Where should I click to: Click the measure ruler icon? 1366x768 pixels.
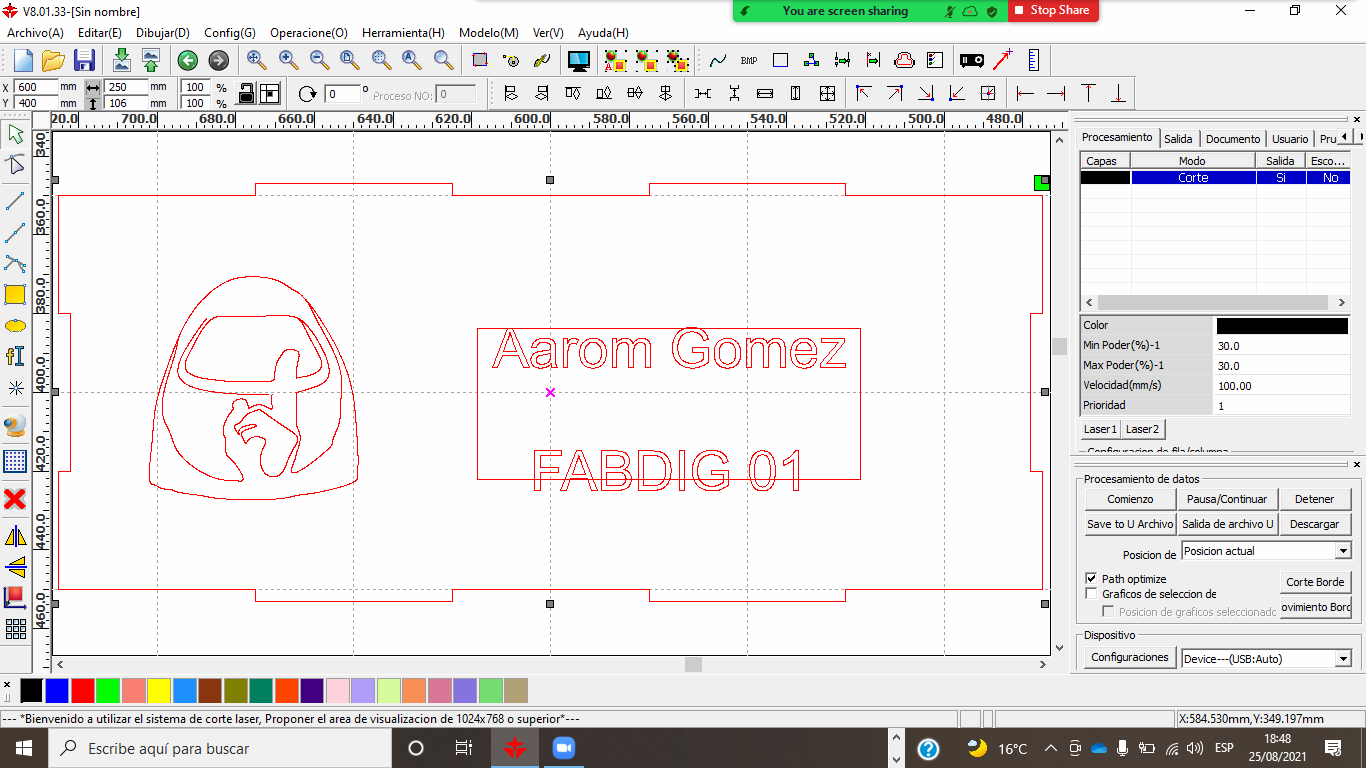pos(1033,60)
